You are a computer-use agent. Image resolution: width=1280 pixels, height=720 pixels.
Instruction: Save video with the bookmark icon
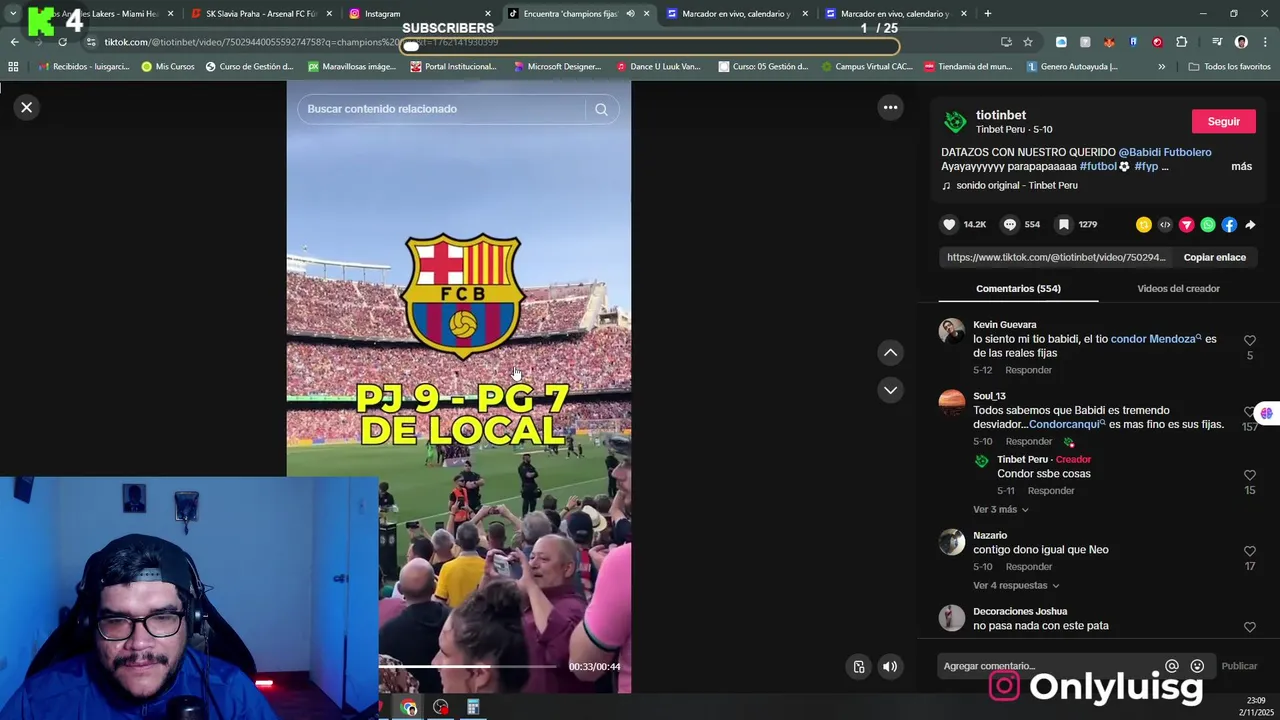(x=1064, y=225)
